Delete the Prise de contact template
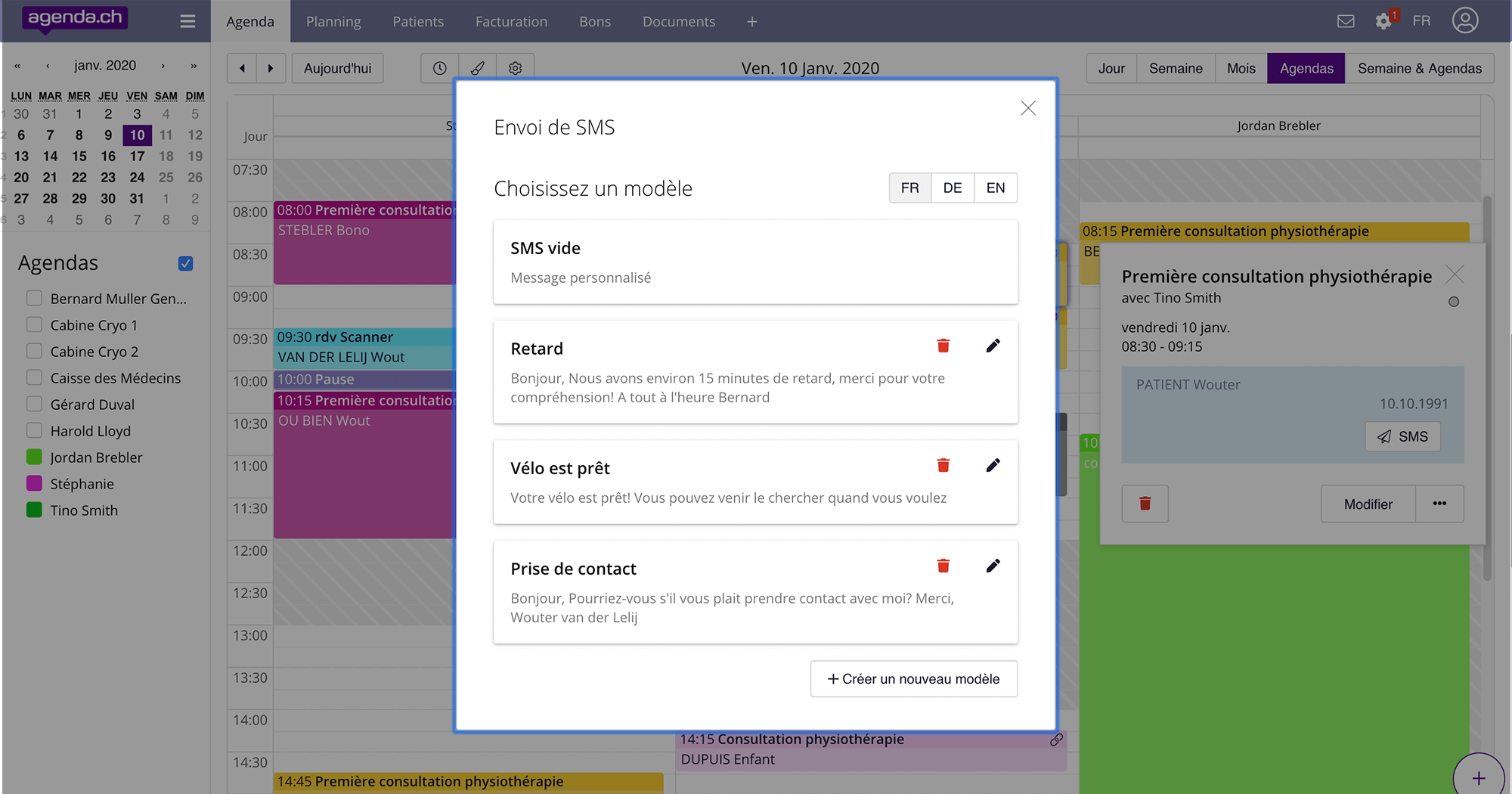The image size is (1512, 794). pos(943,566)
